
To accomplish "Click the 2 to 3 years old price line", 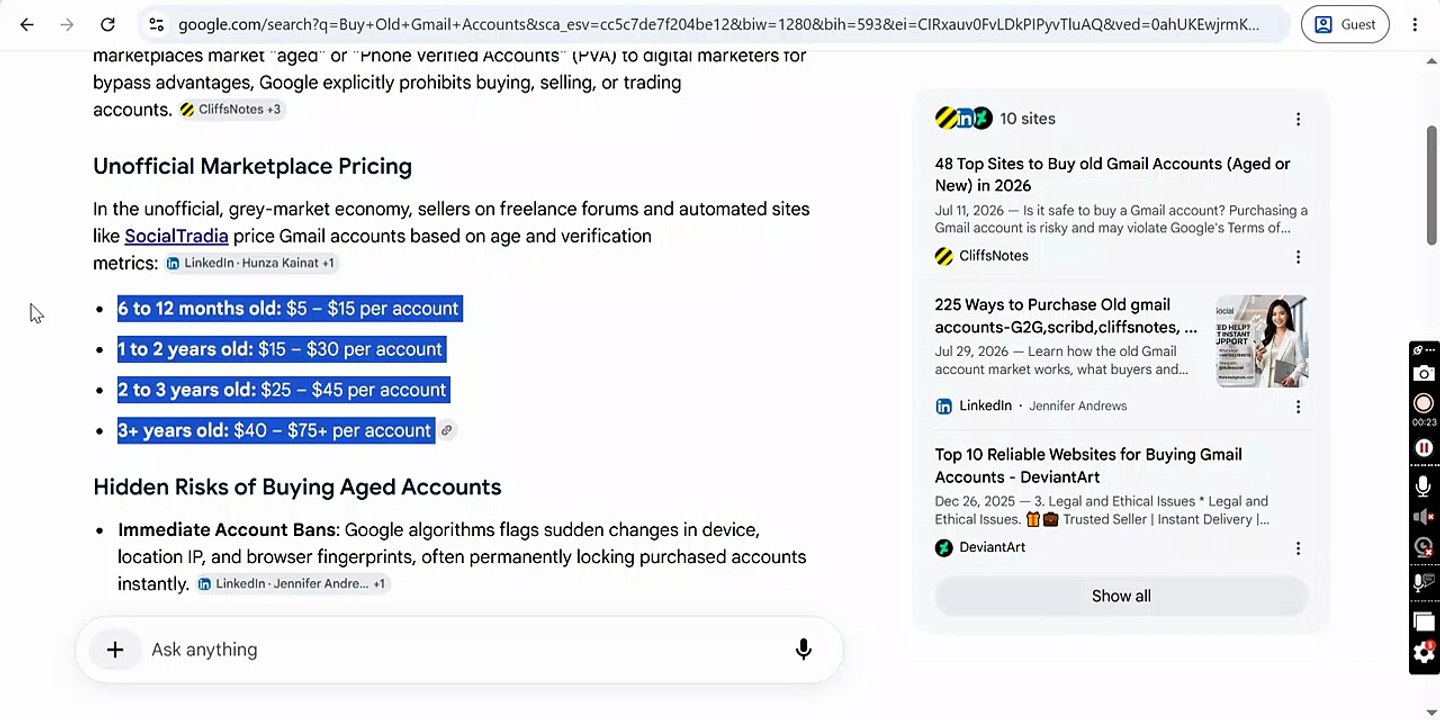I will click(282, 390).
